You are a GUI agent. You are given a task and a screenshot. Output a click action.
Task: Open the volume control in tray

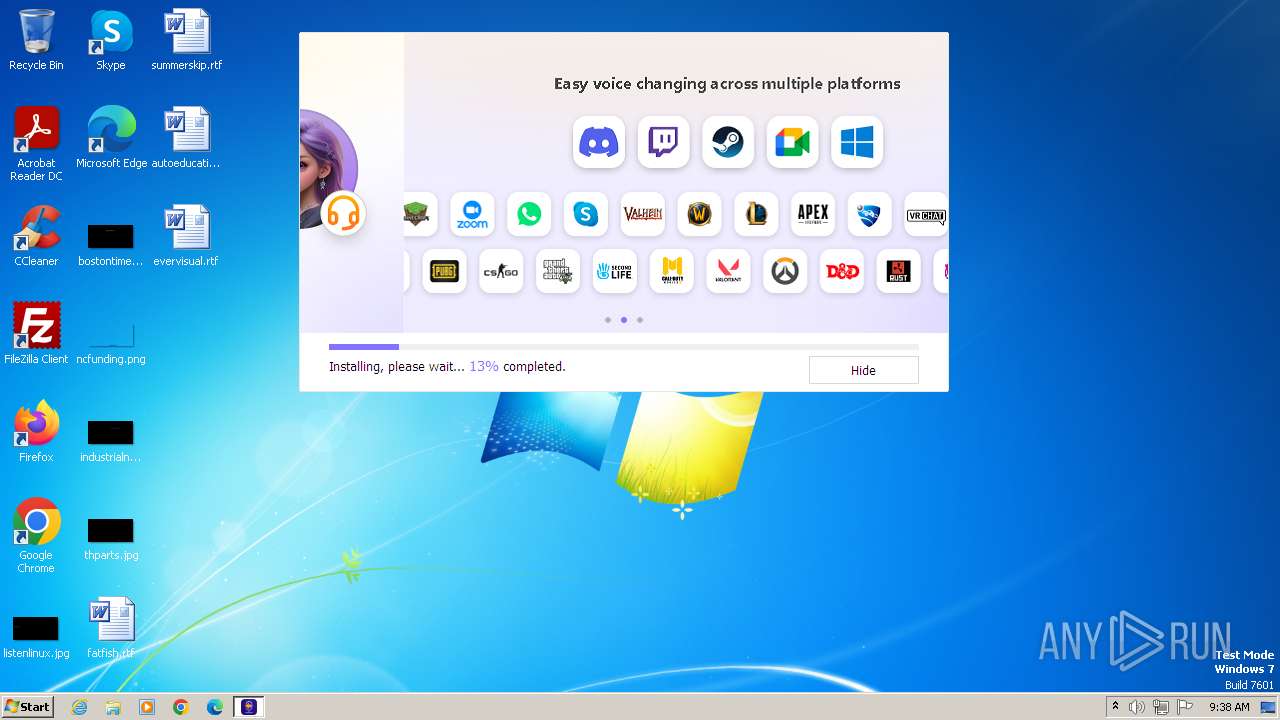pos(1137,707)
